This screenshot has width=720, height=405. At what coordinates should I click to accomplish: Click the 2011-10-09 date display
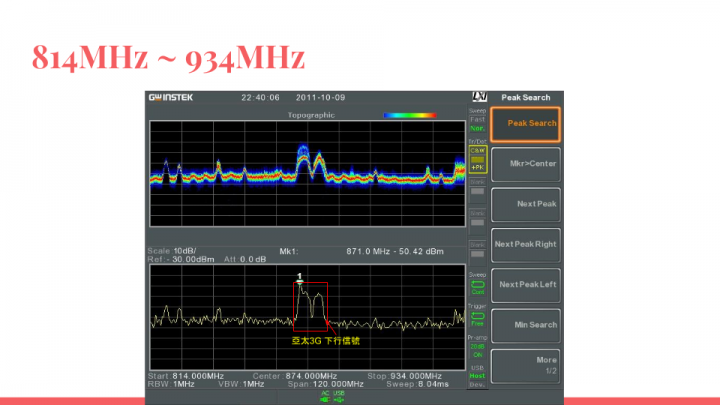point(321,97)
